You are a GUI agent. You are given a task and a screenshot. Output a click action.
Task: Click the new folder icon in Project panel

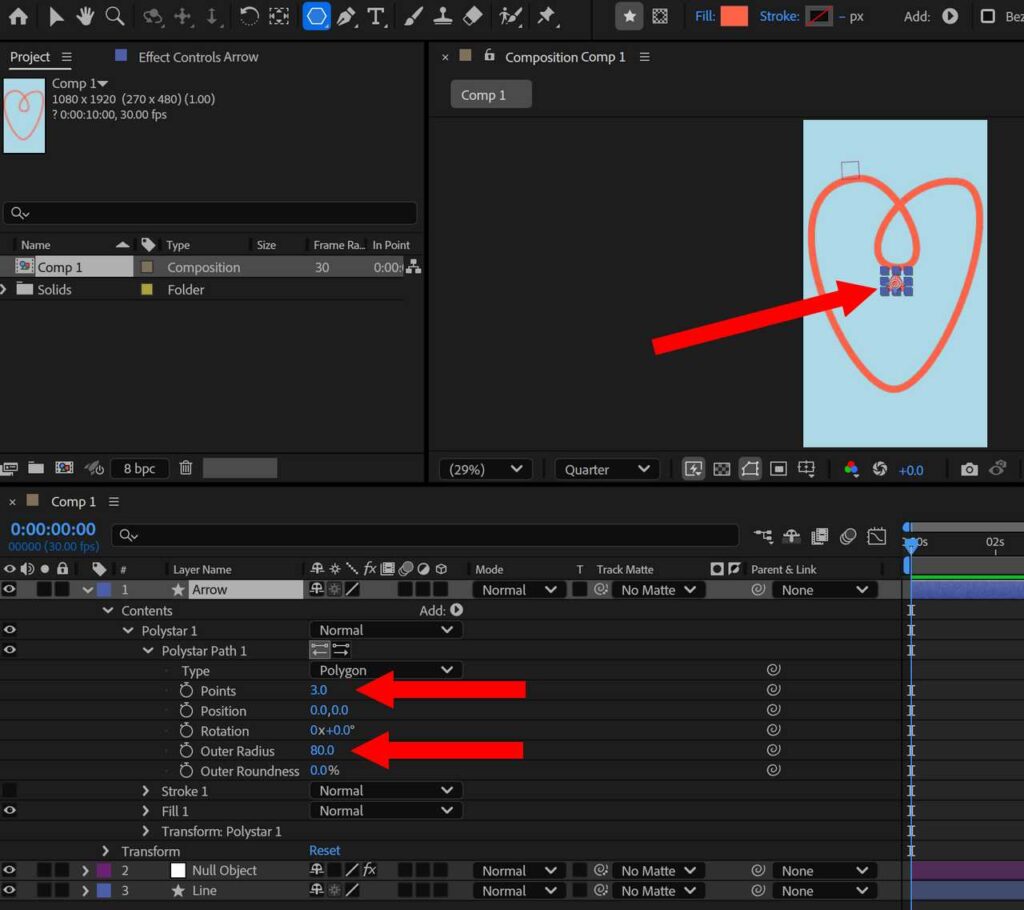pyautogui.click(x=36, y=468)
